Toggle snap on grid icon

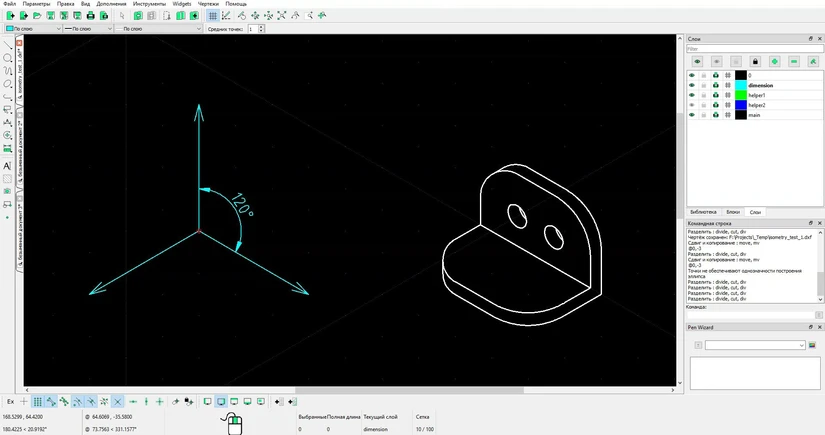[37, 401]
